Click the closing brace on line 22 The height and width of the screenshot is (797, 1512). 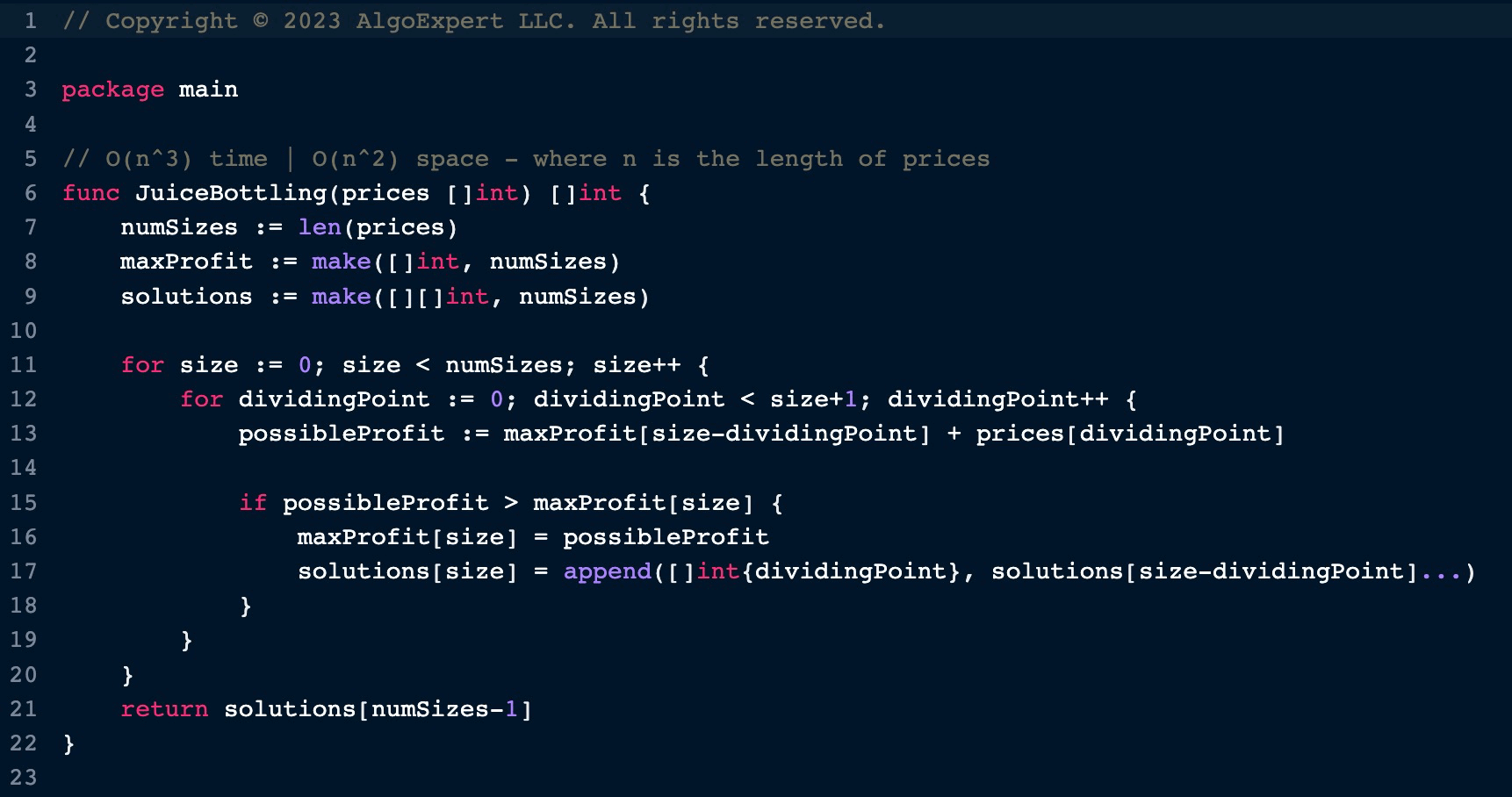coord(68,744)
